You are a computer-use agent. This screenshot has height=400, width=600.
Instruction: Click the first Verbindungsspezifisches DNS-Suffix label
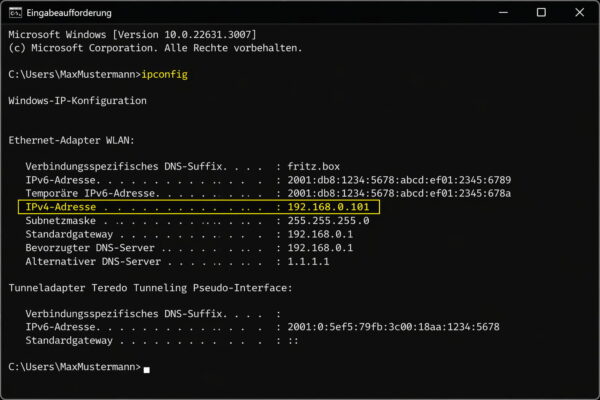point(124,167)
